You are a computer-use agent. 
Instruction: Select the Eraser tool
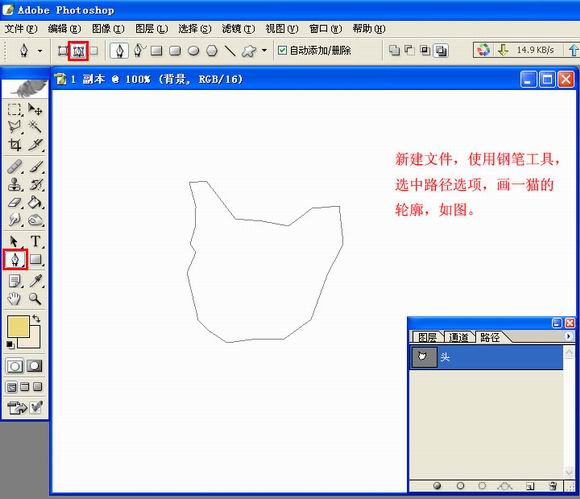point(15,203)
